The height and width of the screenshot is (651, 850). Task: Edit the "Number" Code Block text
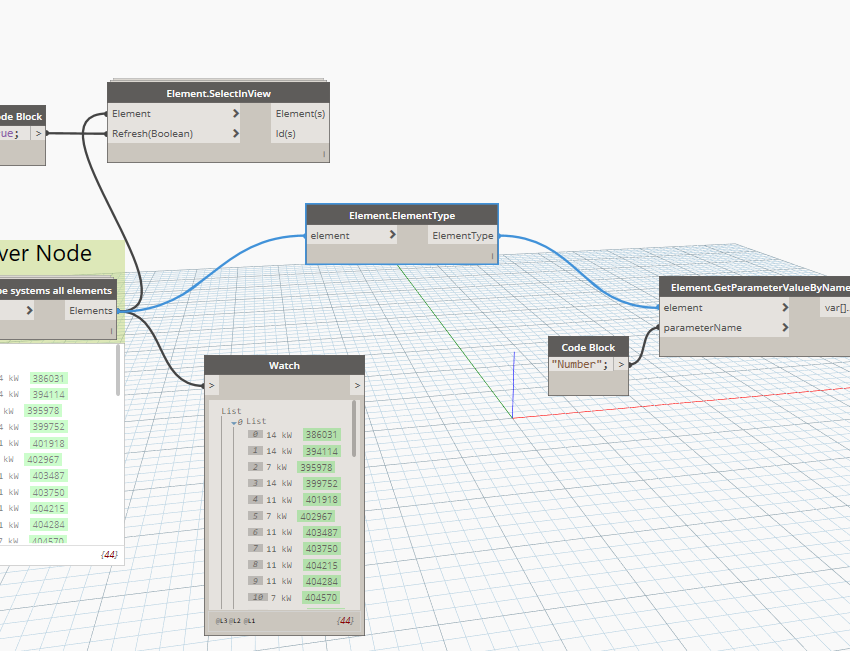point(579,365)
